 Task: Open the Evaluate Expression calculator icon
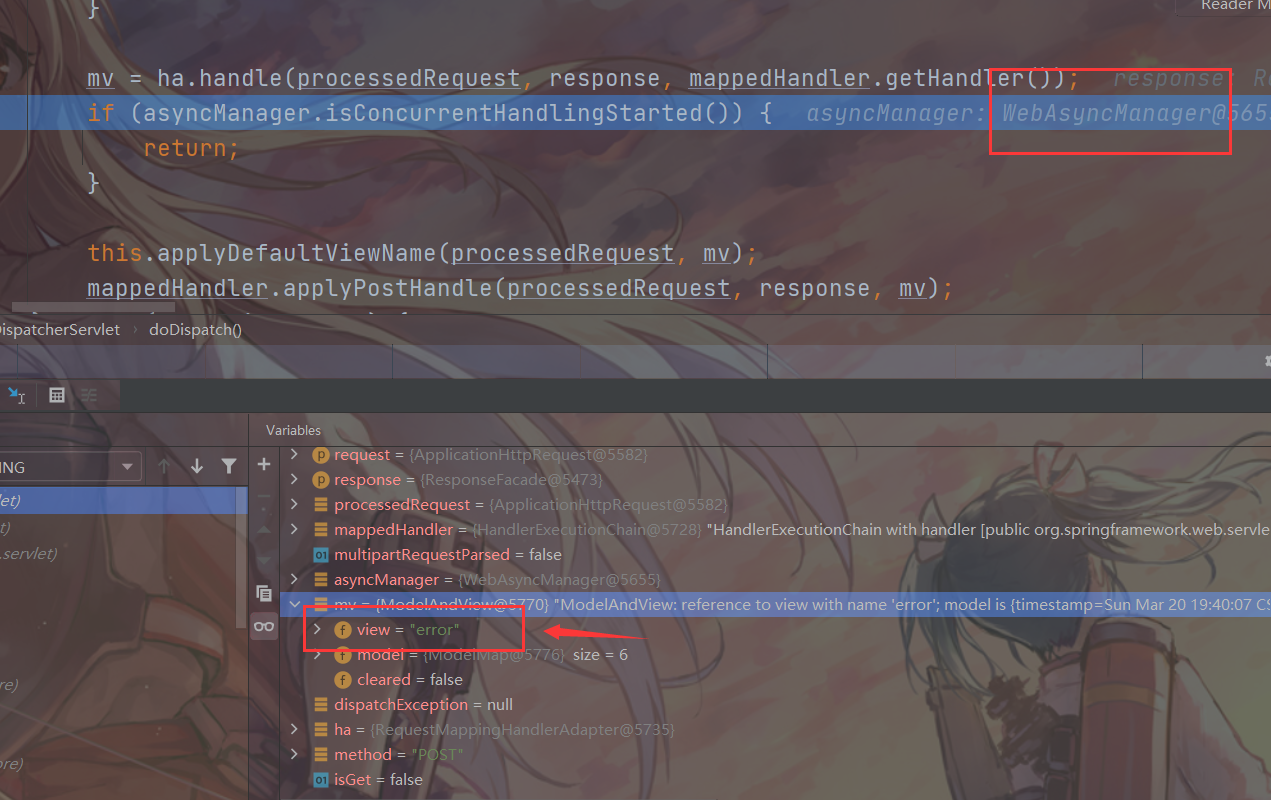[57, 396]
